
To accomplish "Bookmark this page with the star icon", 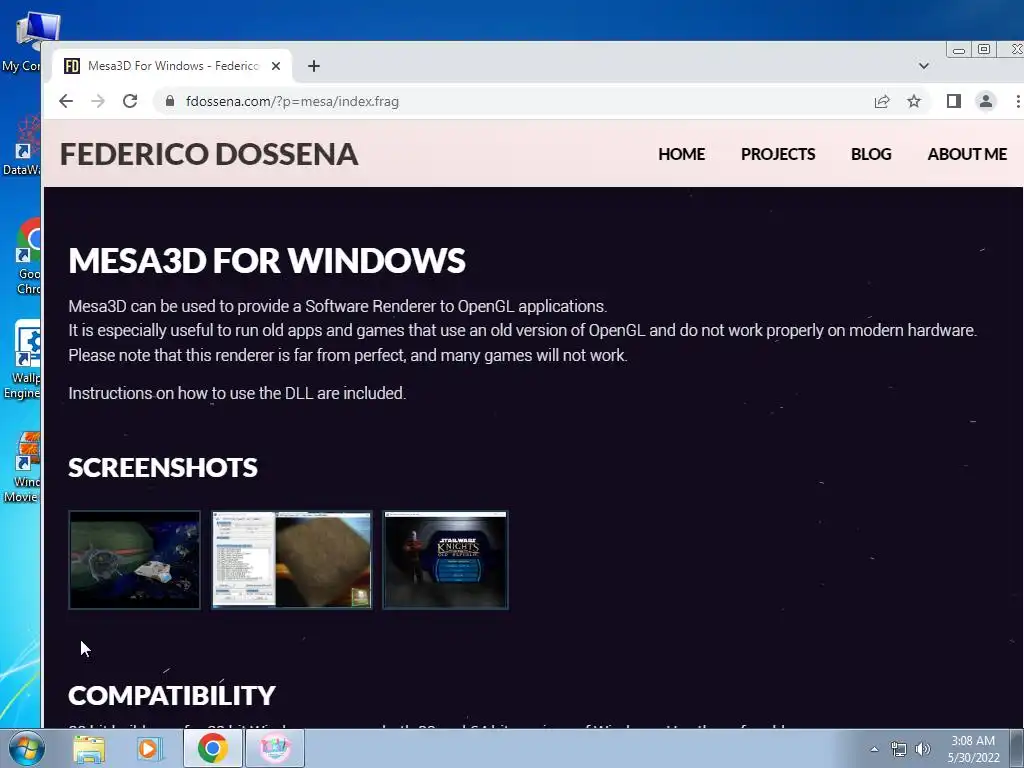I will [x=914, y=101].
